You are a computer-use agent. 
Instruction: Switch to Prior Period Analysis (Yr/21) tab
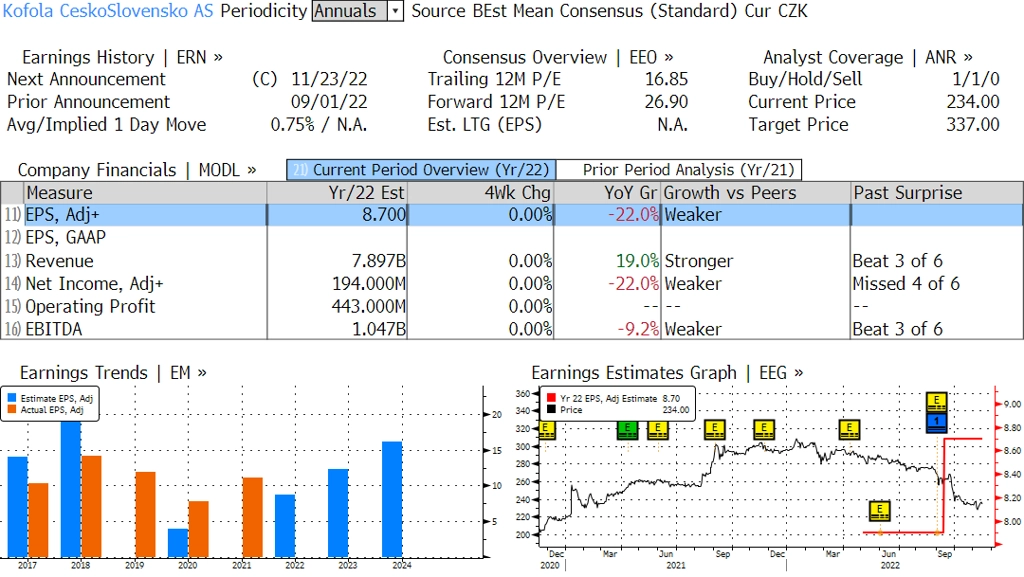click(x=679, y=170)
